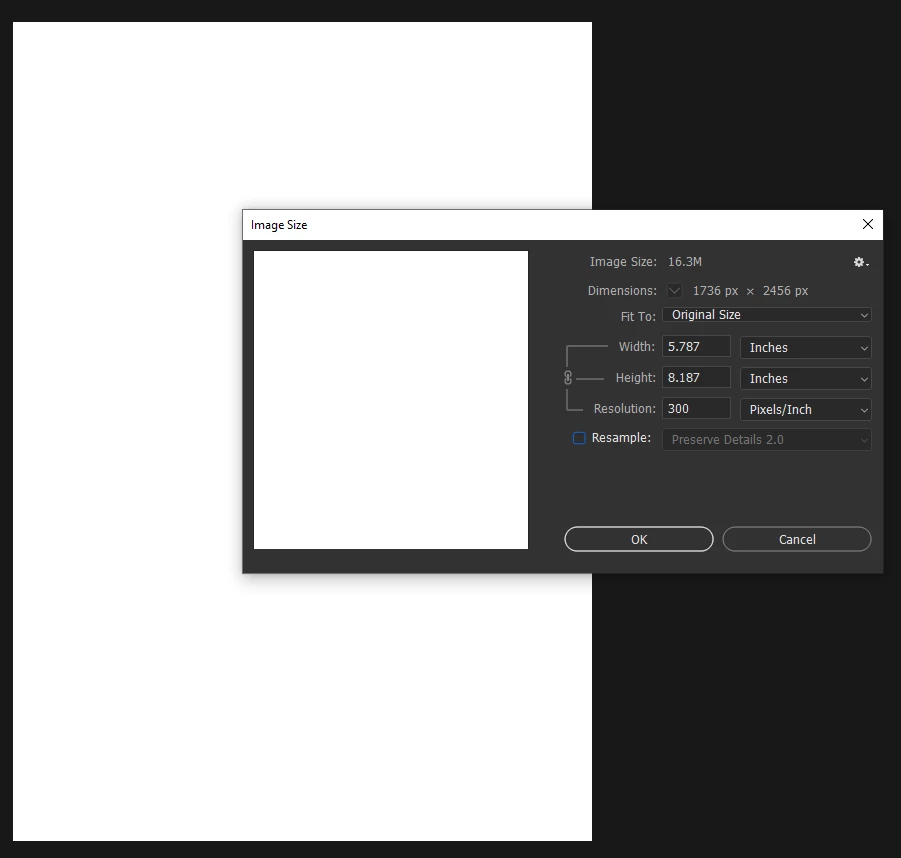Screen dimensions: 901x858
Task: Click the Width field showing 5.787
Action: coord(696,347)
